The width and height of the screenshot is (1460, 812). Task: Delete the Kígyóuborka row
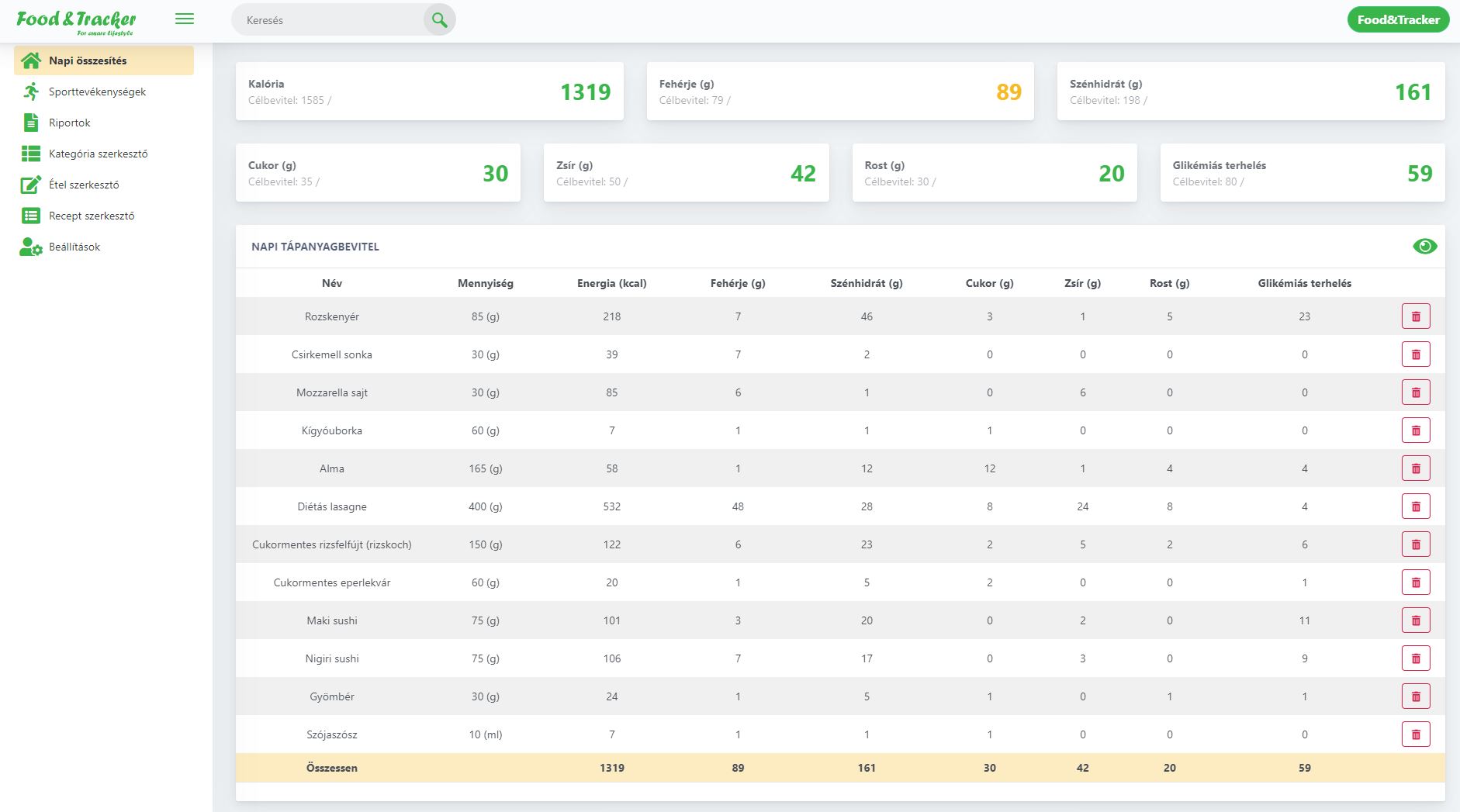pyautogui.click(x=1416, y=430)
